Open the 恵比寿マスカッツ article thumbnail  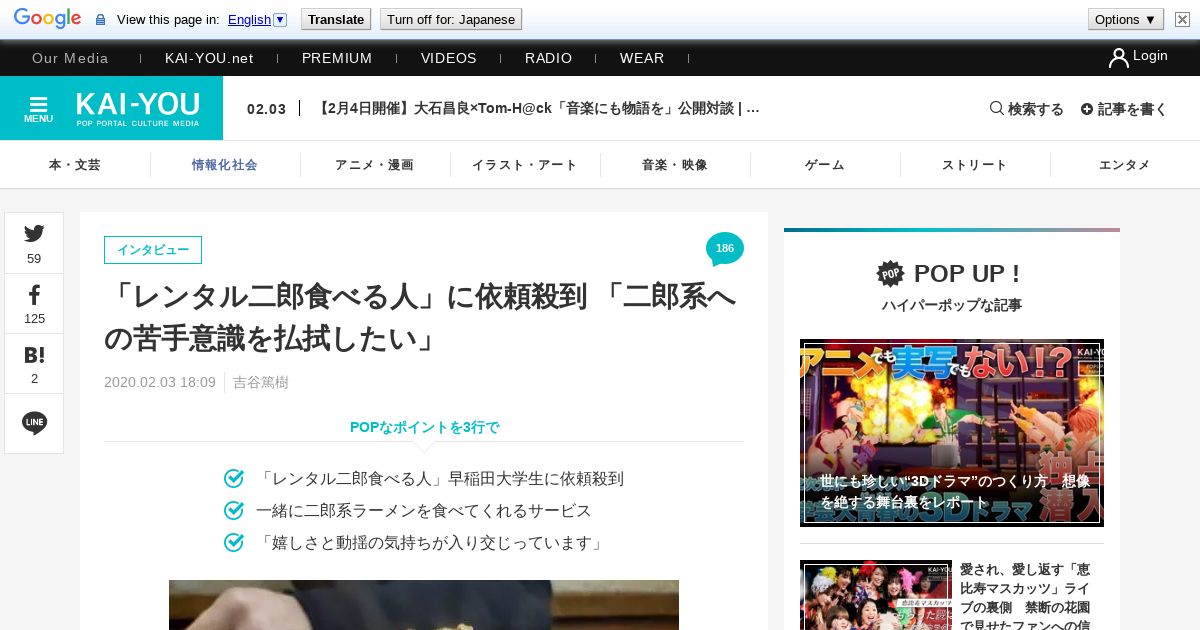[x=876, y=595]
